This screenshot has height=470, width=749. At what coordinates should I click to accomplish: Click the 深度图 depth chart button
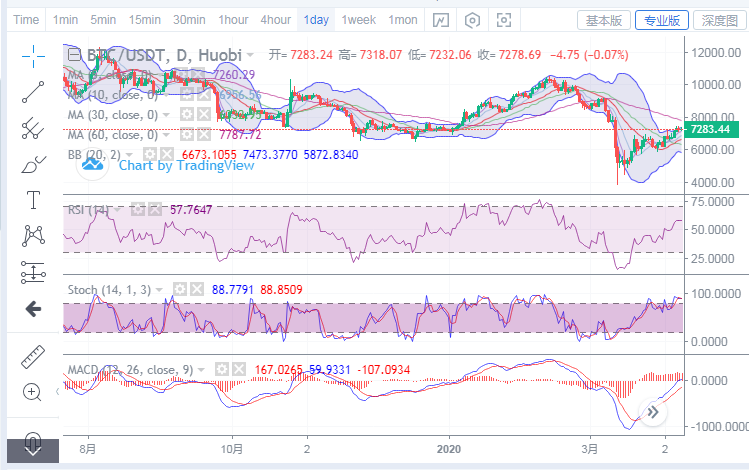719,21
